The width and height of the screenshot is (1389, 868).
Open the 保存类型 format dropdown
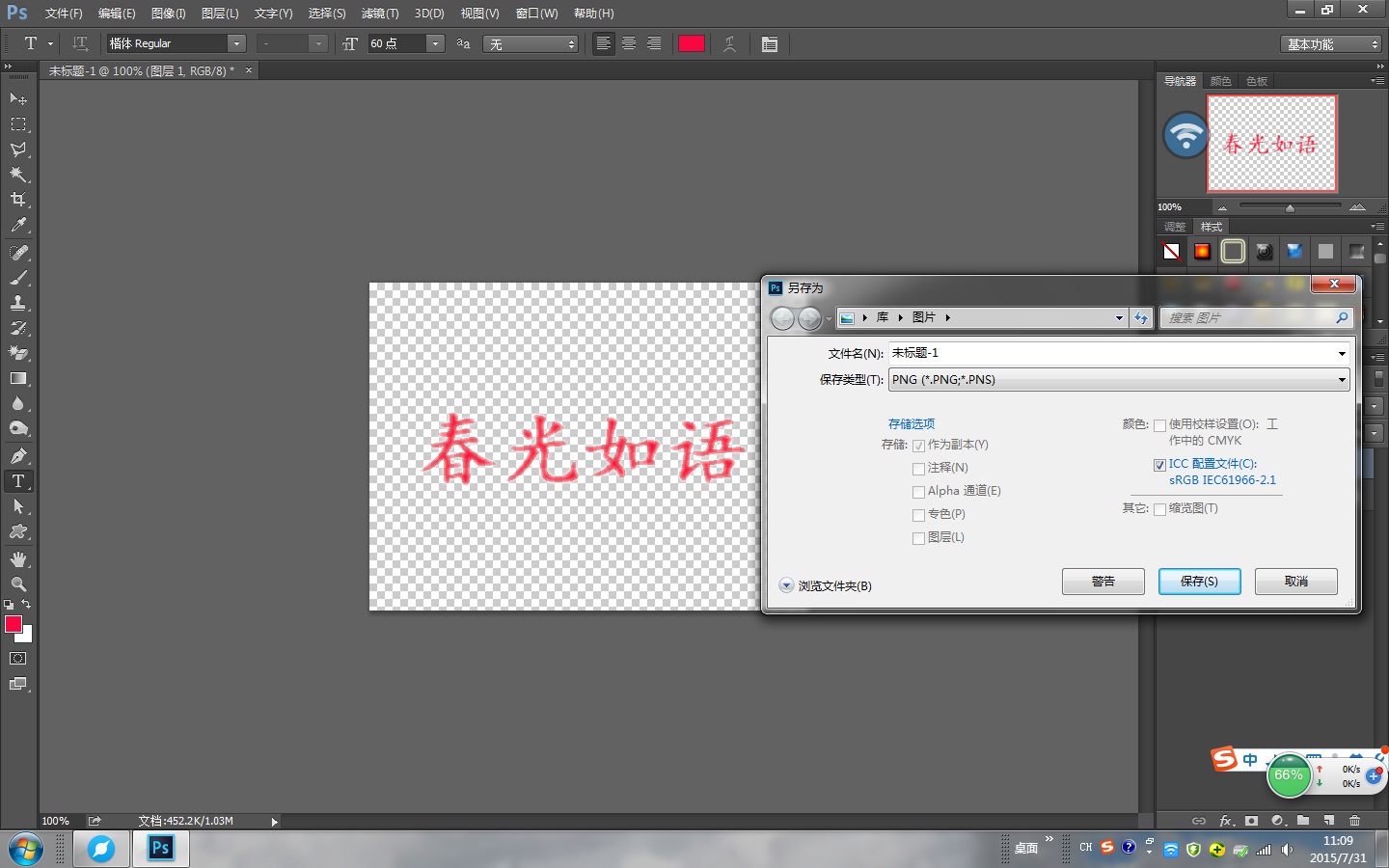point(1341,379)
